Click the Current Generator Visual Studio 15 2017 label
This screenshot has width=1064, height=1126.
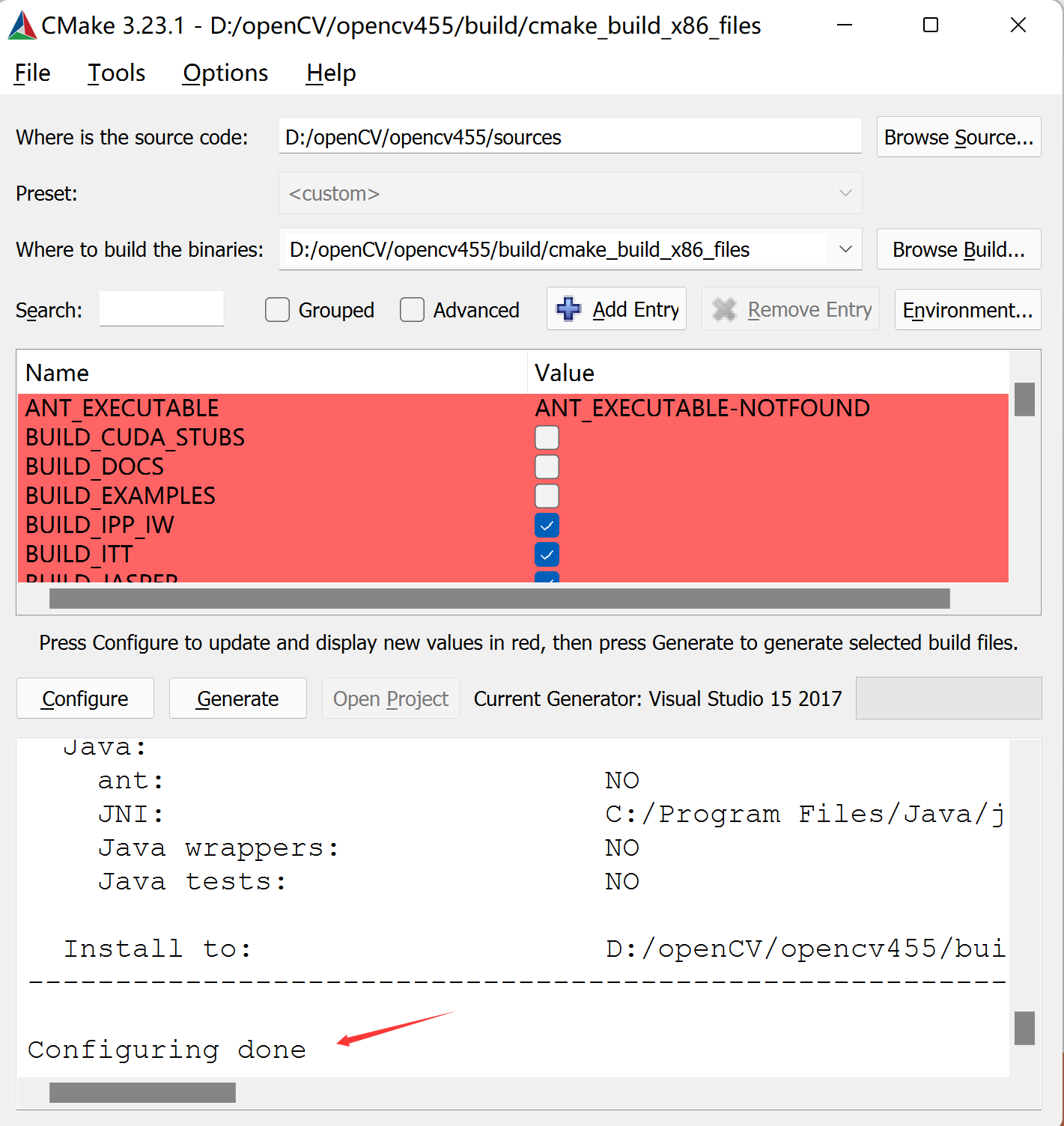click(x=658, y=699)
